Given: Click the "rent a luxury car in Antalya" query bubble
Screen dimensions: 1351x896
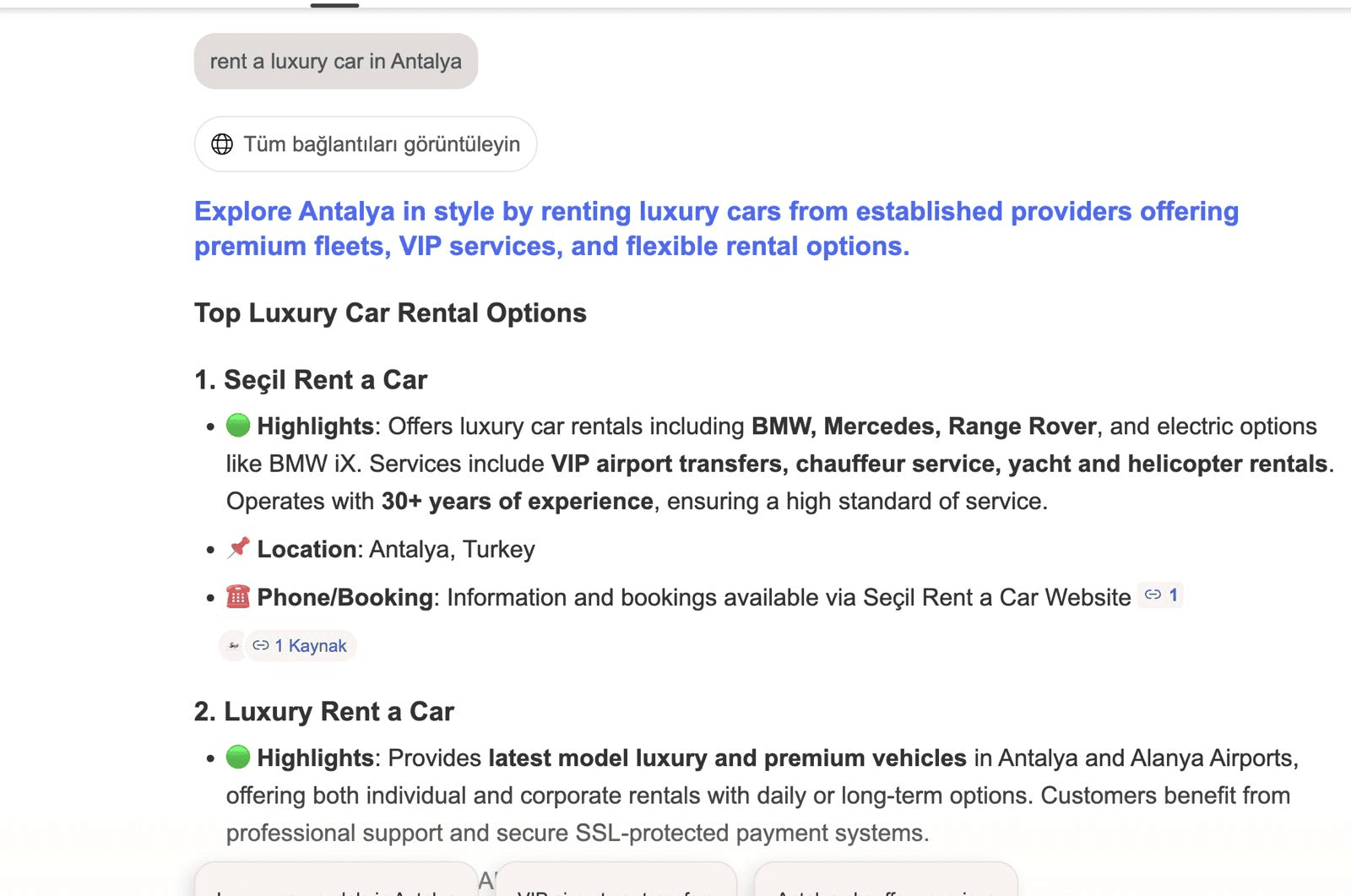Looking at the screenshot, I should pyautogui.click(x=336, y=61).
